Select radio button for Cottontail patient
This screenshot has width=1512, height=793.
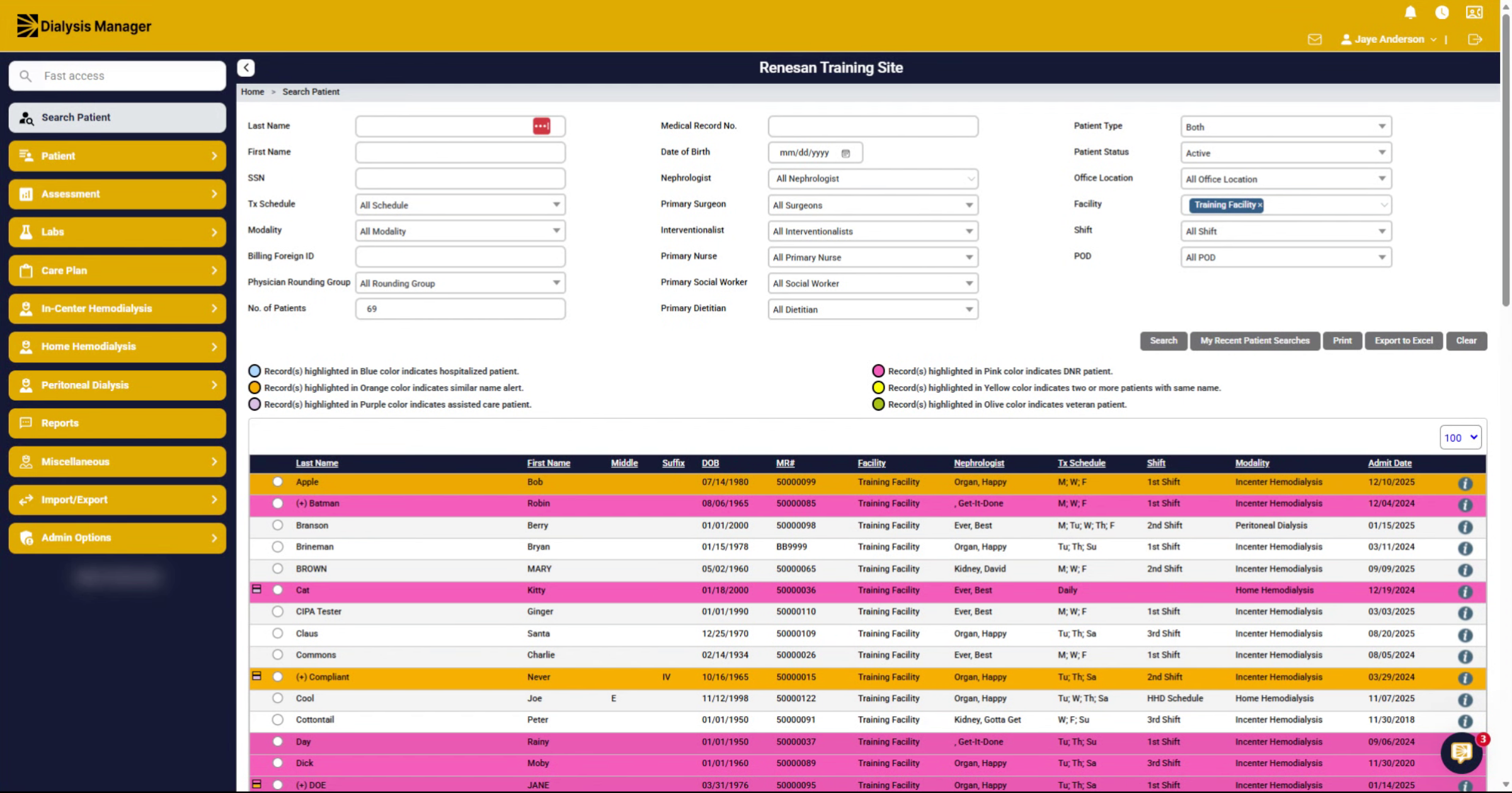point(277,719)
